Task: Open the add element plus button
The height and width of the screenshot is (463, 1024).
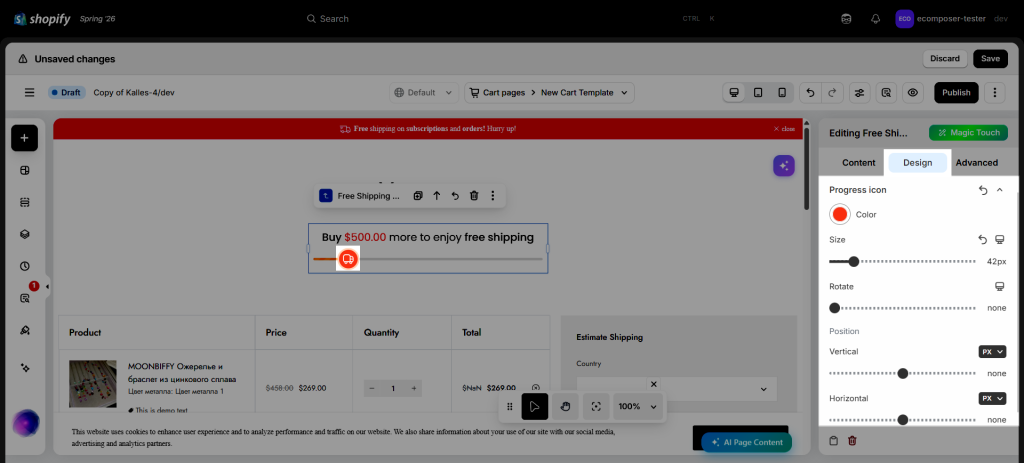Action: click(x=24, y=138)
